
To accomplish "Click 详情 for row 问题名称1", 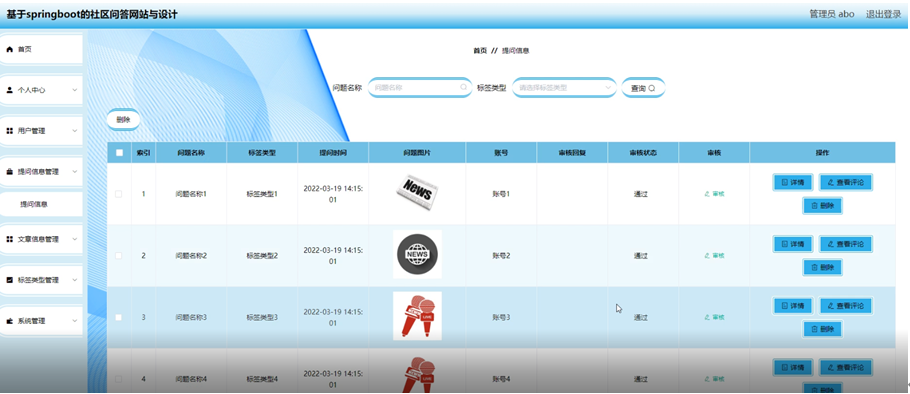I will (x=793, y=182).
